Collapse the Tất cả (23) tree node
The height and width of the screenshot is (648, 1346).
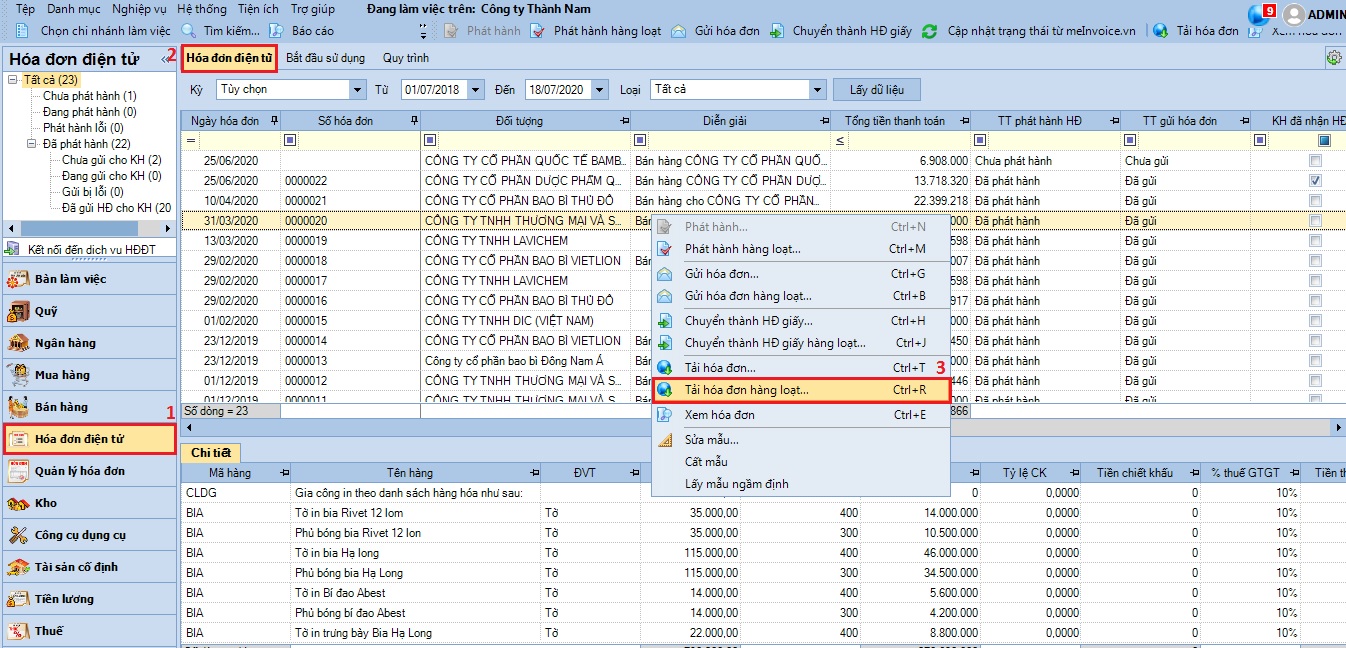(13, 80)
